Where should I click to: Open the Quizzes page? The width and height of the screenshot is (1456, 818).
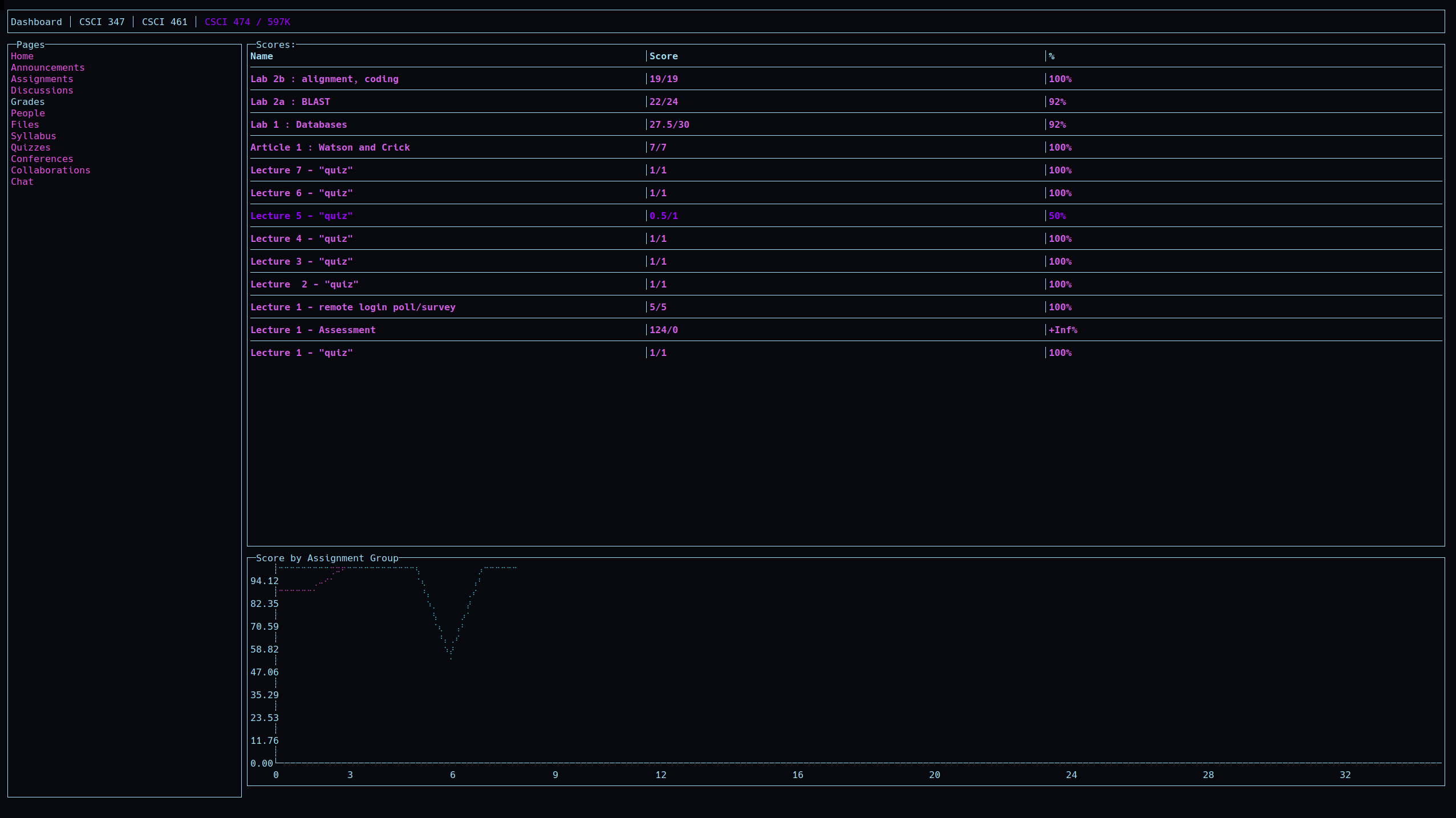click(30, 147)
